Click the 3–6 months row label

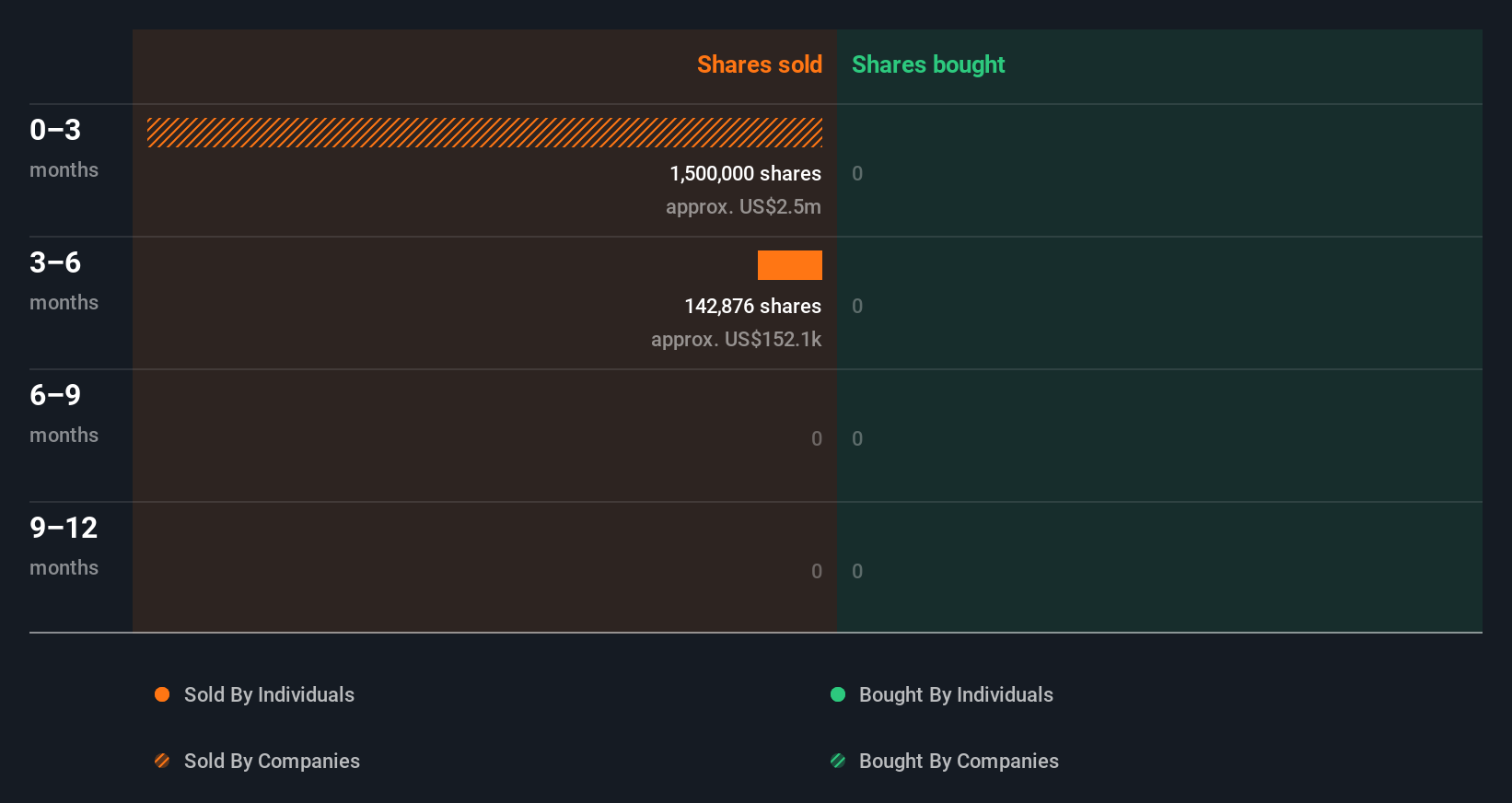pyautogui.click(x=64, y=280)
